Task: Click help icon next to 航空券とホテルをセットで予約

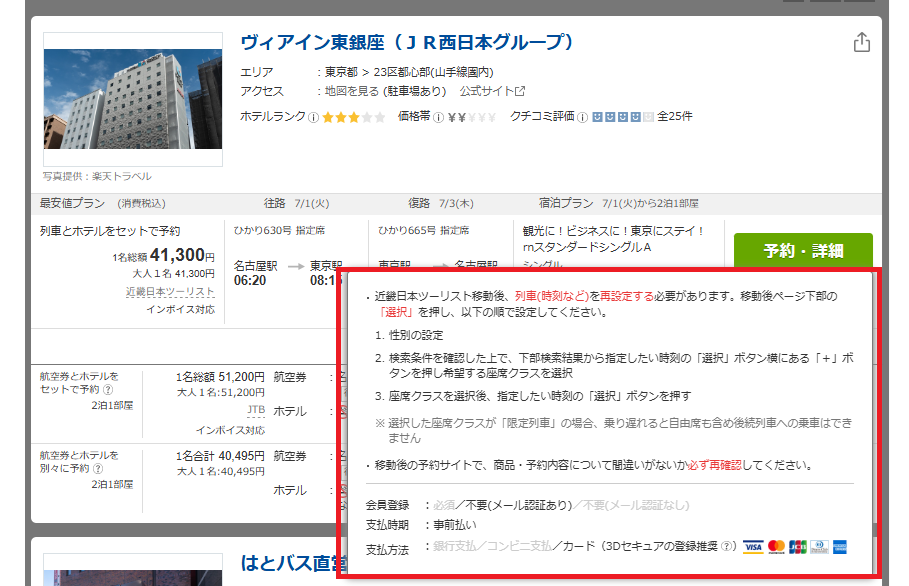Action: [x=108, y=391]
